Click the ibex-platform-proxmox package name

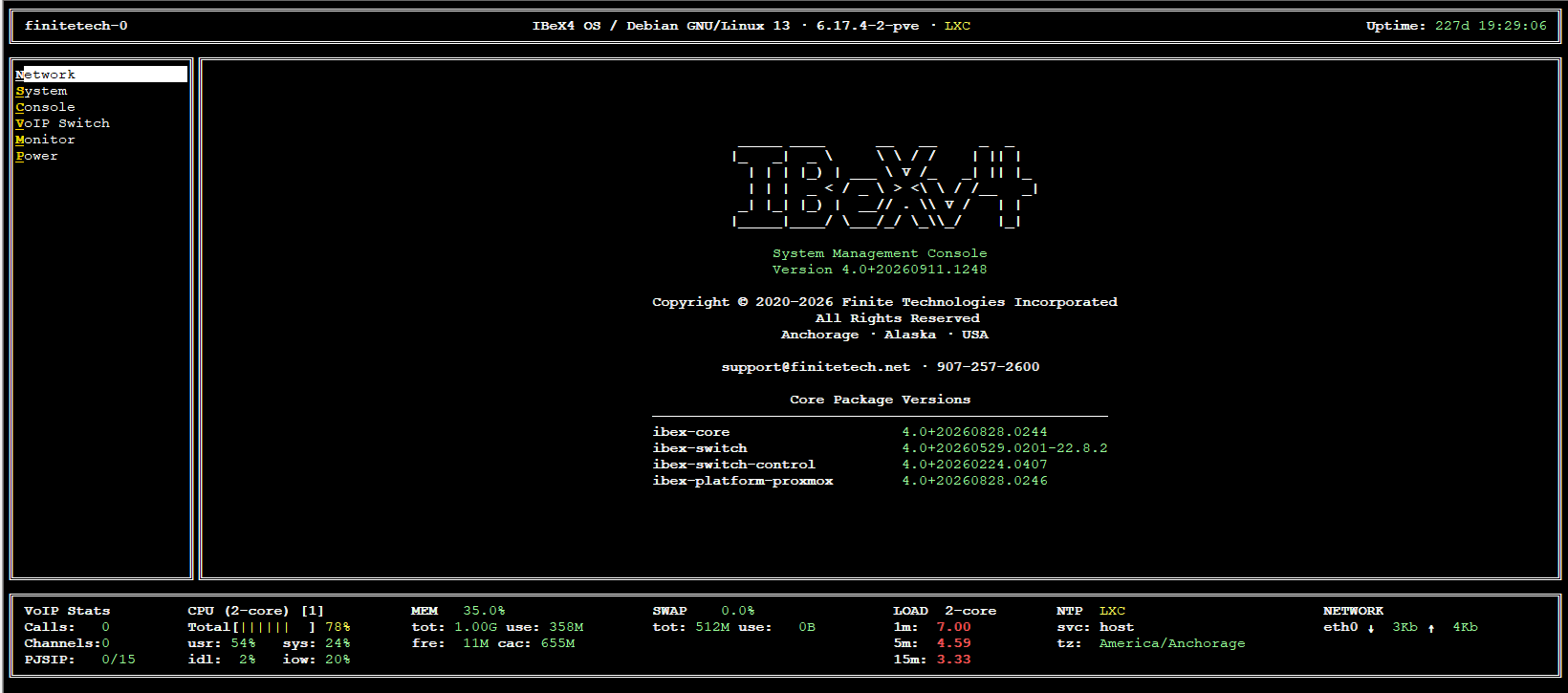point(743,481)
